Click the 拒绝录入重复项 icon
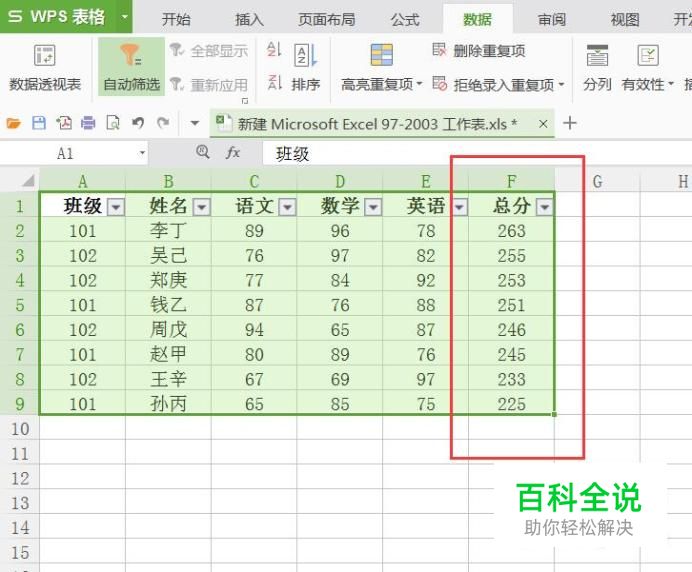The image size is (692, 572). click(x=440, y=83)
